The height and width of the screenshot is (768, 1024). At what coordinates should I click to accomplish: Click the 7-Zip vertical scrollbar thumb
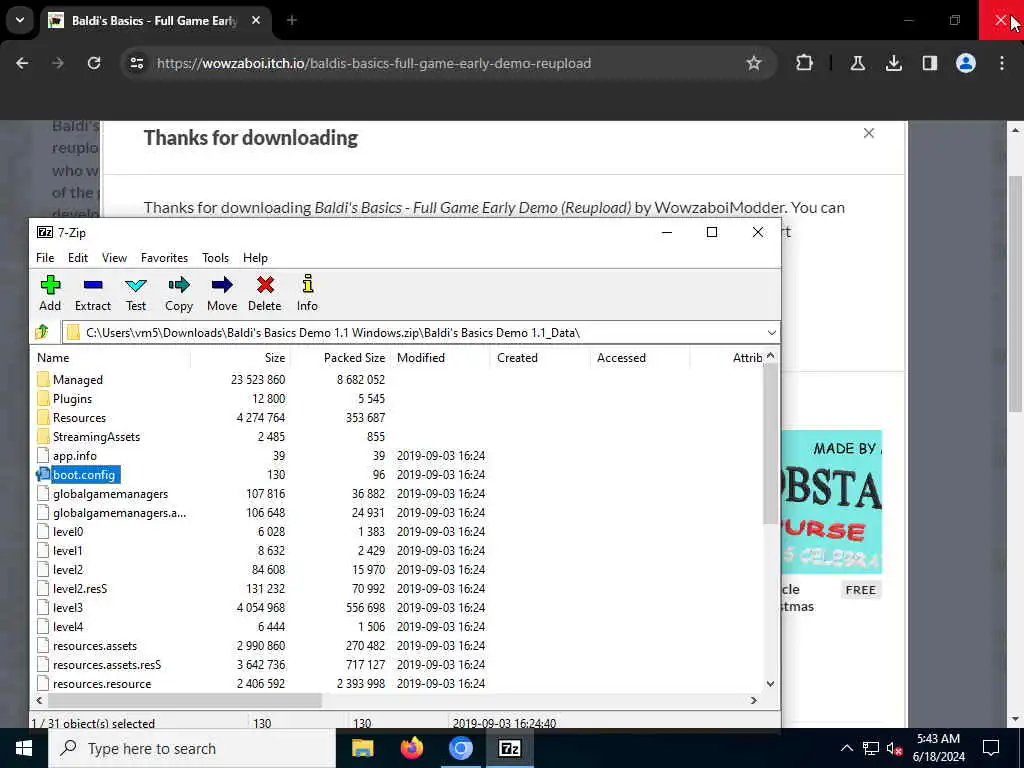pos(770,443)
